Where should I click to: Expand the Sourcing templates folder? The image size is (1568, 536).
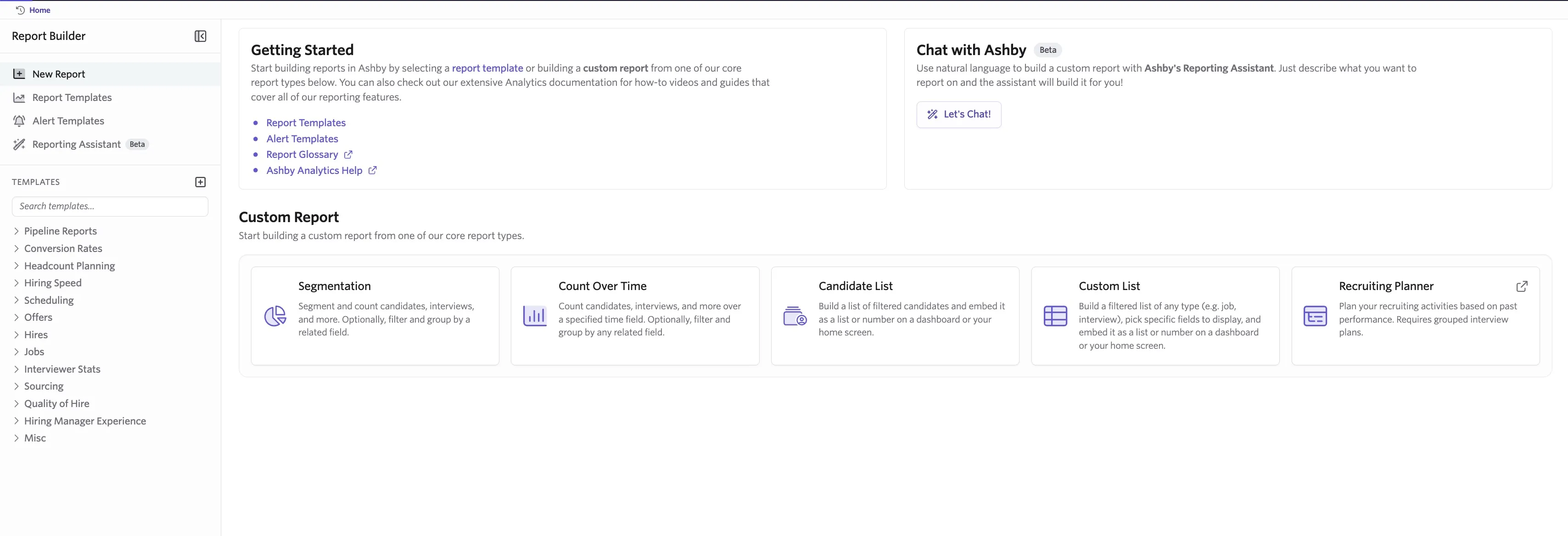coord(17,386)
